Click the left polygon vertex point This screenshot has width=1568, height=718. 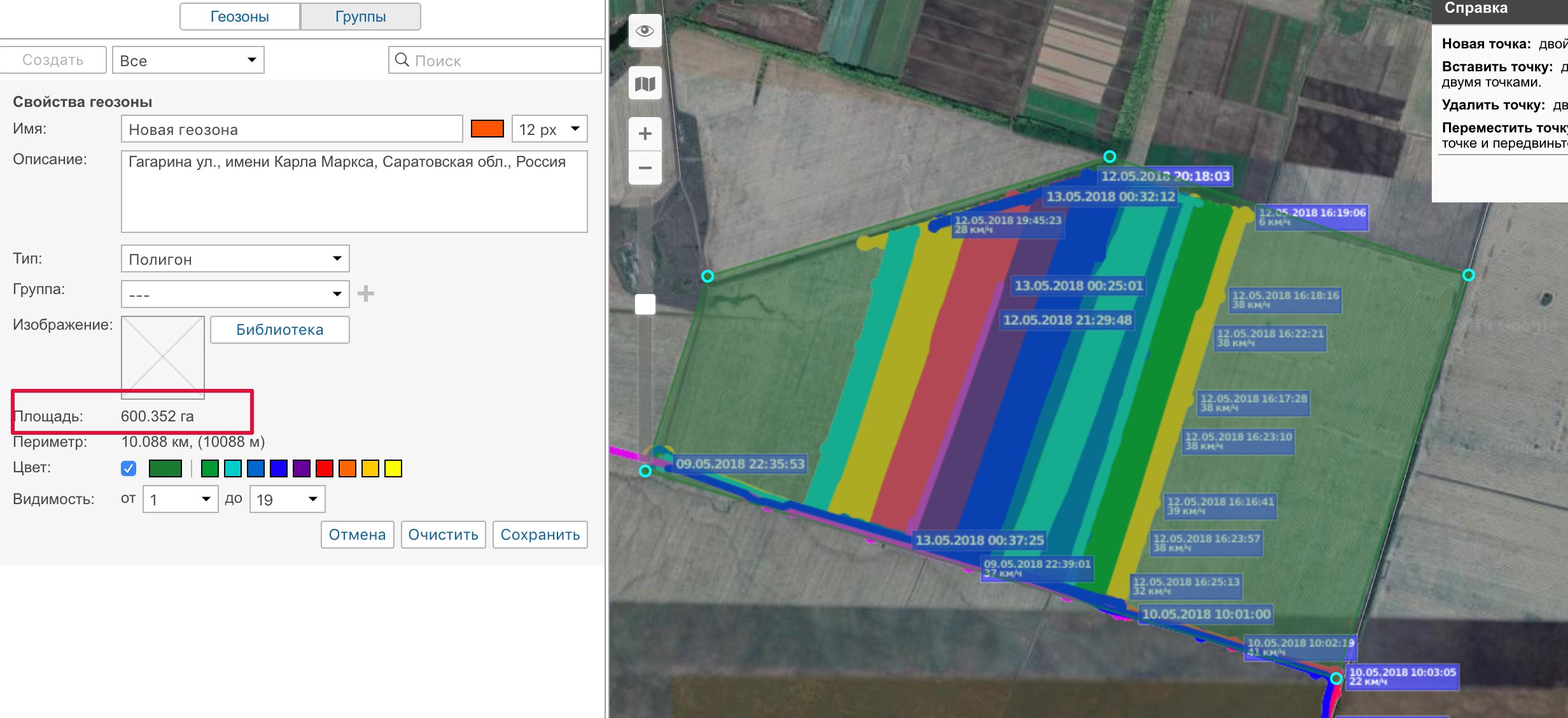click(707, 276)
